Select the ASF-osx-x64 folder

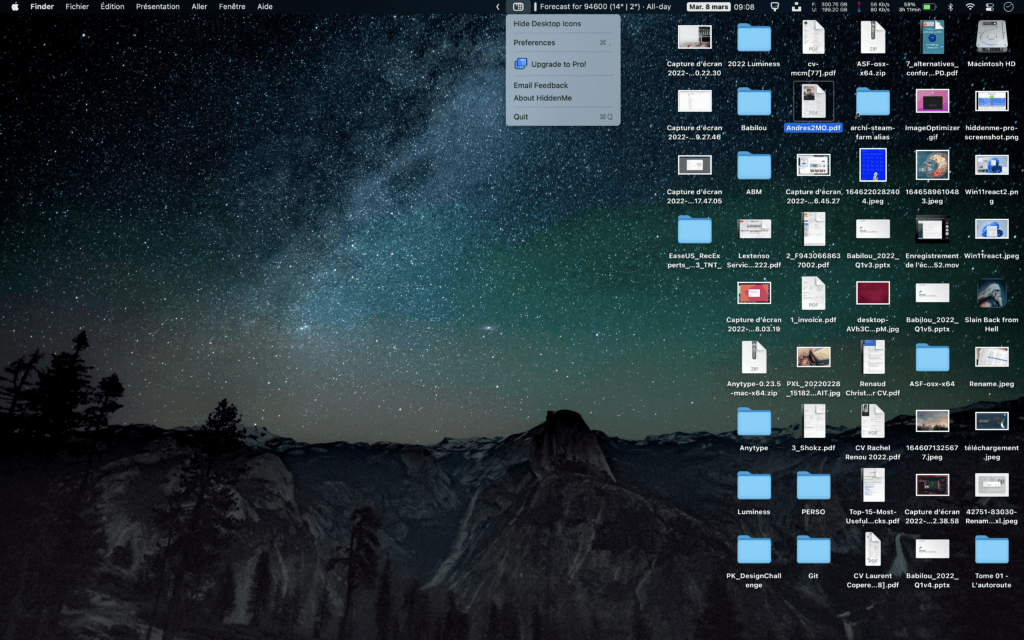pos(932,358)
